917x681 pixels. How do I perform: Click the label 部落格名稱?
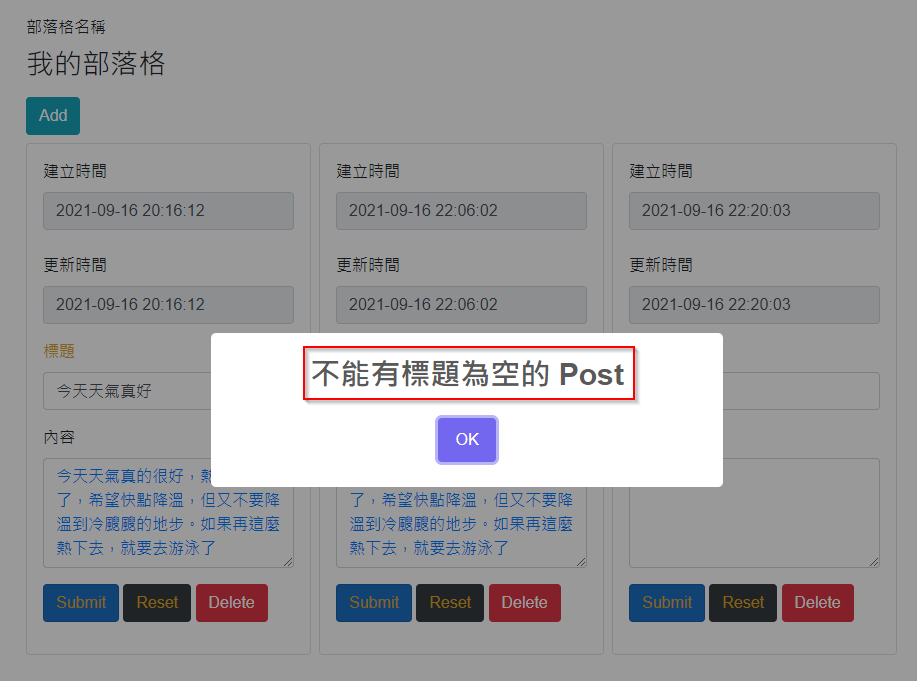(x=66, y=27)
